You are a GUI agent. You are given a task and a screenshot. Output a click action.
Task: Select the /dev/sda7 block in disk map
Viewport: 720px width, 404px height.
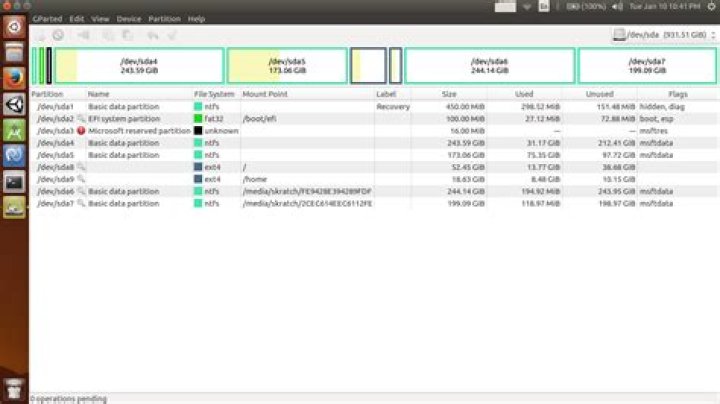coord(647,66)
